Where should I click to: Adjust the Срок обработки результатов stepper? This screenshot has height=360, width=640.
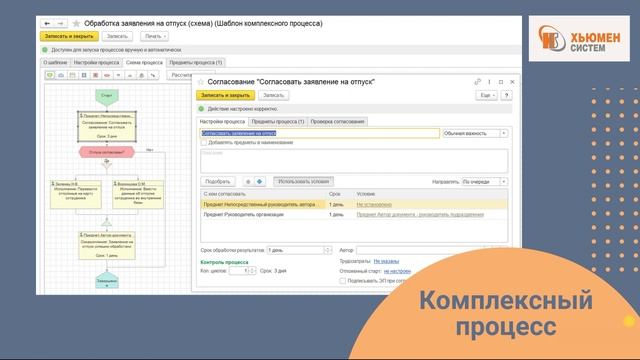(328, 250)
